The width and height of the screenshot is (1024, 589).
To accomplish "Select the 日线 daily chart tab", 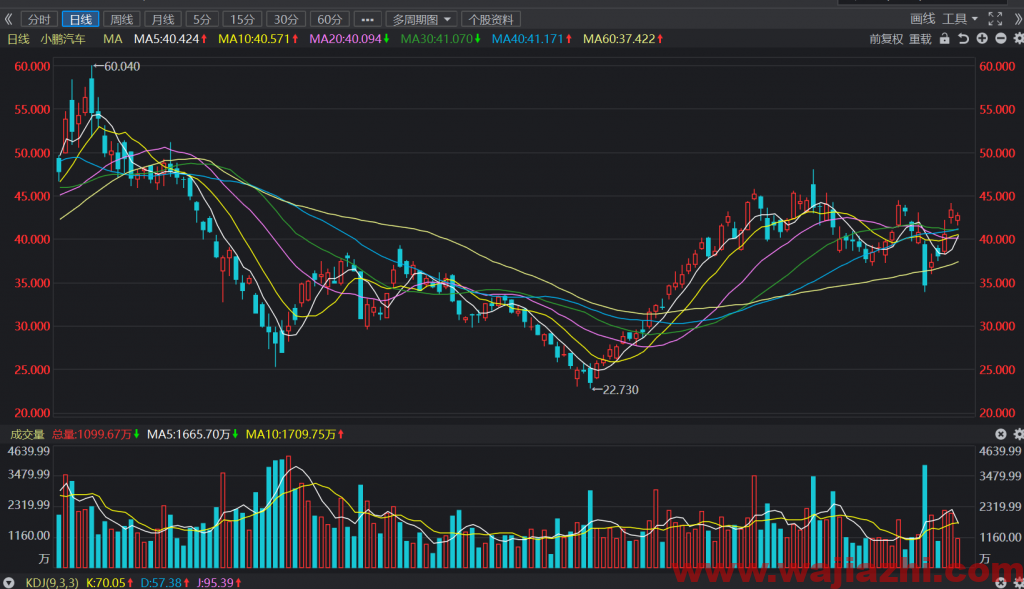I will [x=80, y=20].
